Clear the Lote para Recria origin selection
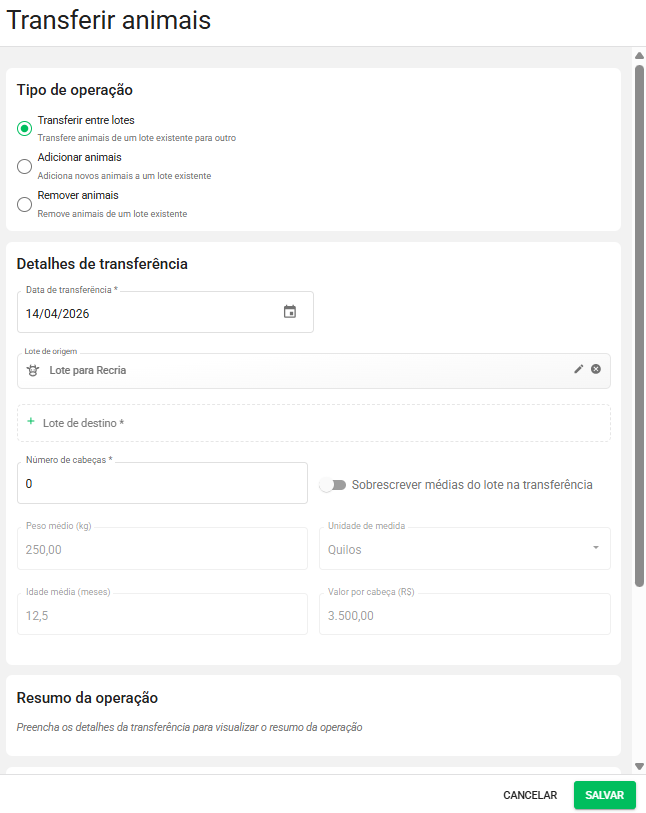This screenshot has height=813, width=646. (x=596, y=369)
